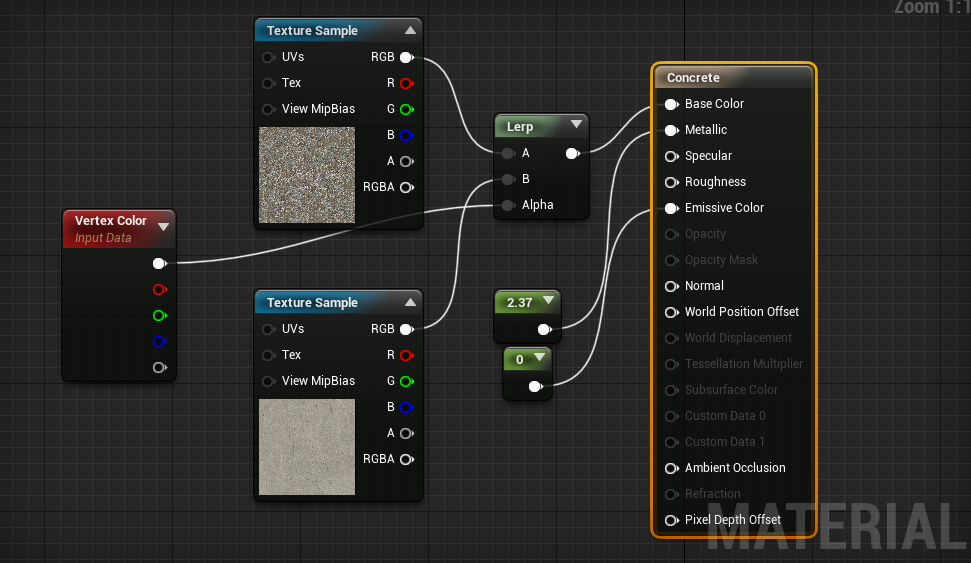The height and width of the screenshot is (563, 971).
Task: Click the RGBA output pin of the bottom Texture Sample
Action: tap(407, 459)
